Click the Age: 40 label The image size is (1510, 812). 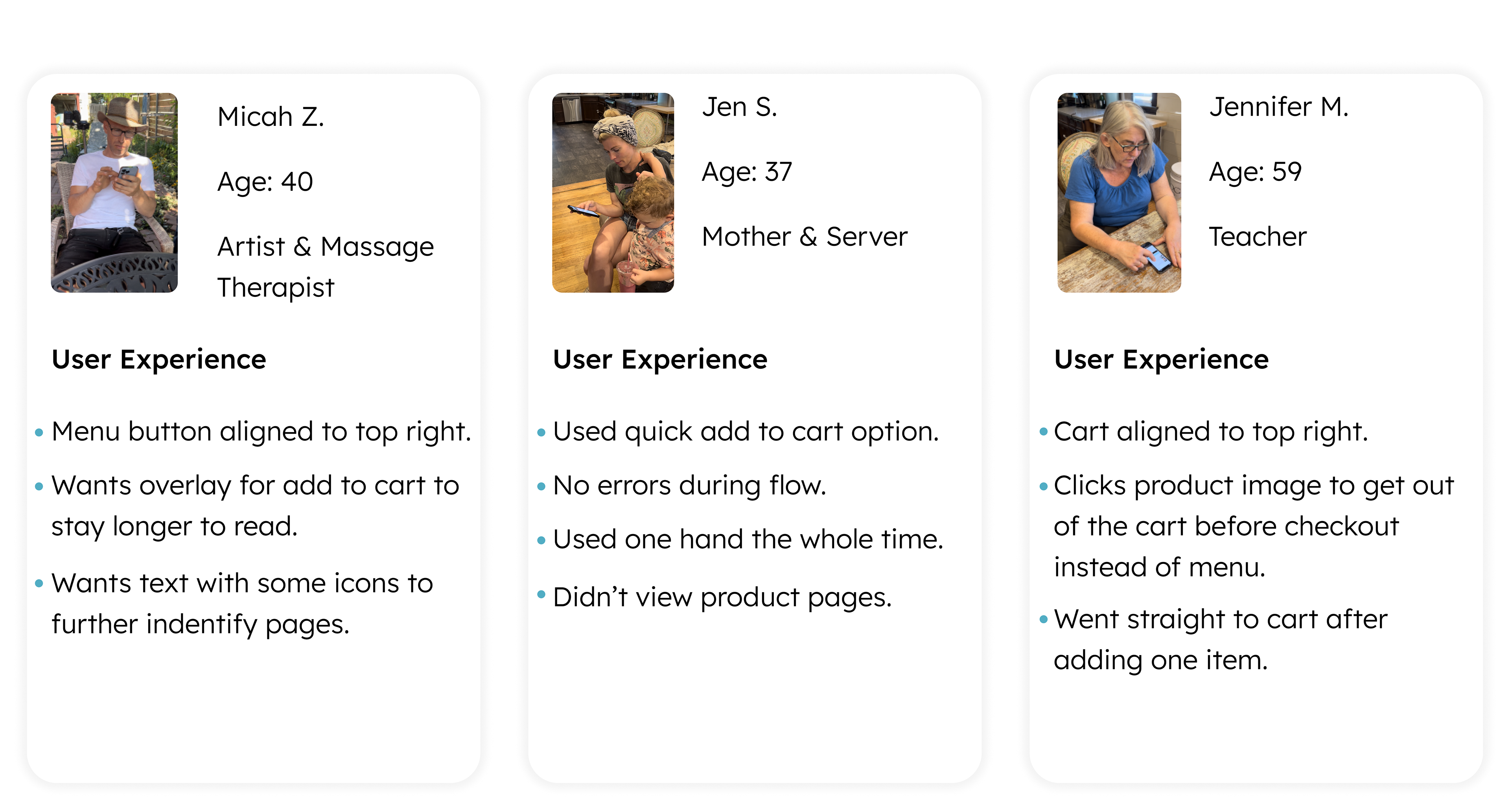265,182
